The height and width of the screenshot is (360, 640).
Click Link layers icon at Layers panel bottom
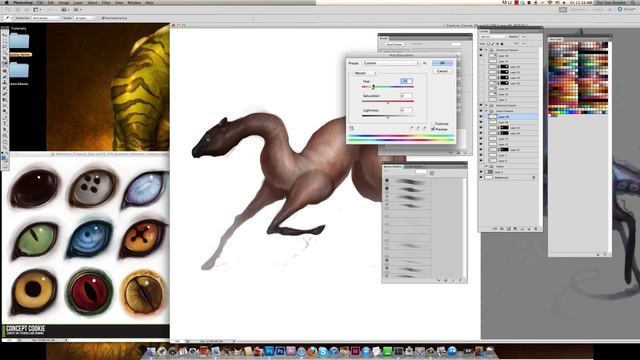495,229
